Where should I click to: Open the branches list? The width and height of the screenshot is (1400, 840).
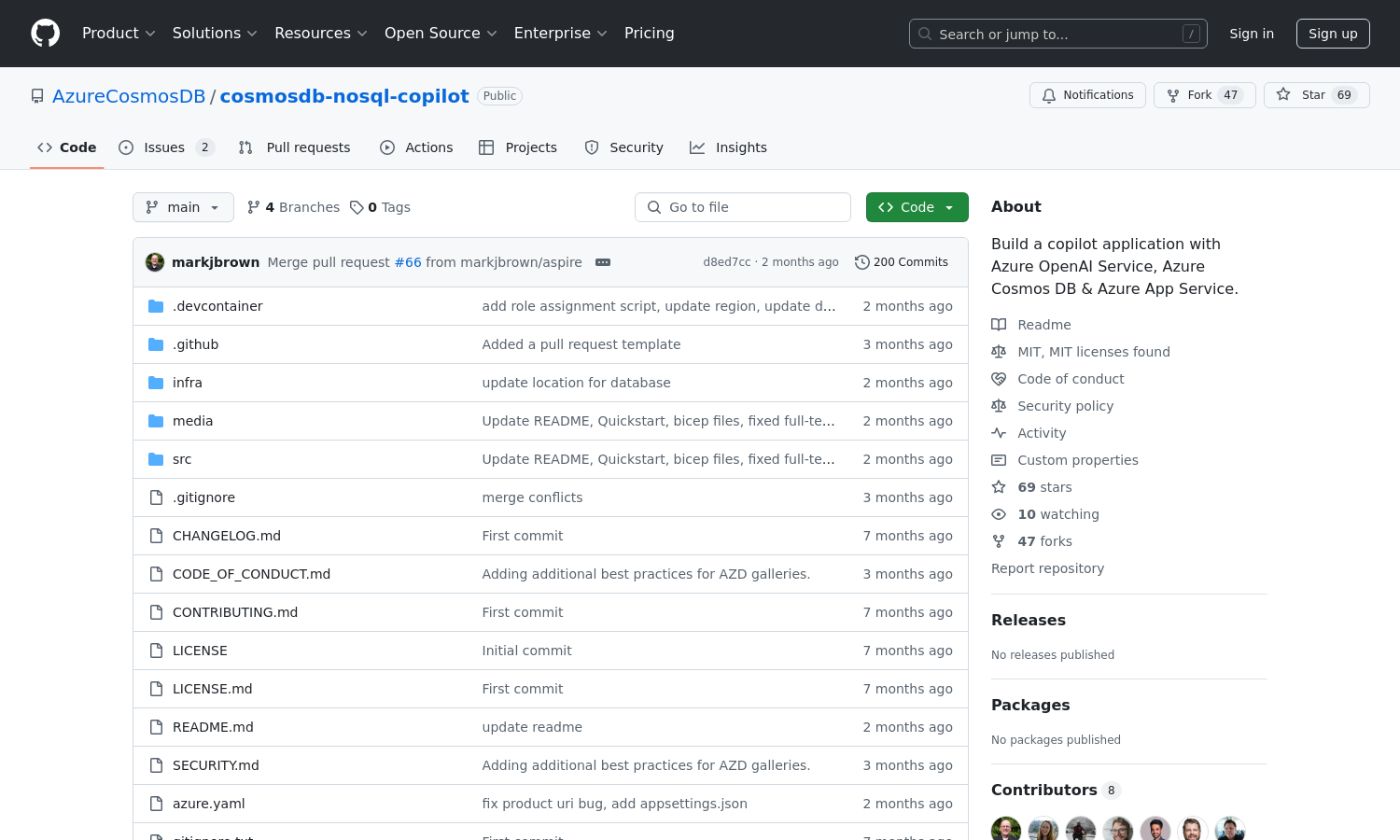293,207
